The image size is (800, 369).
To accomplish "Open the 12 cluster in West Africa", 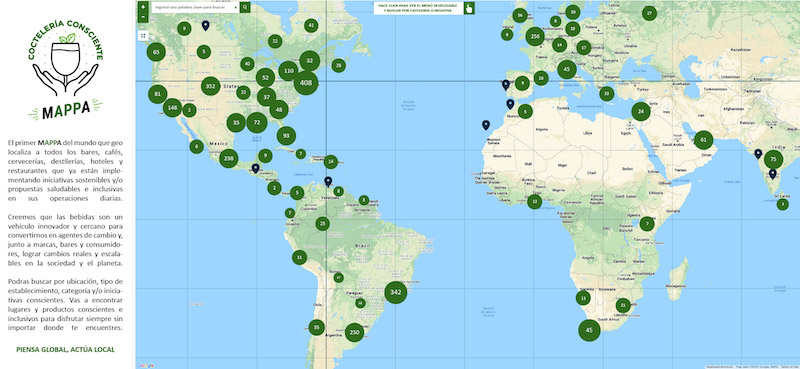I will [534, 202].
